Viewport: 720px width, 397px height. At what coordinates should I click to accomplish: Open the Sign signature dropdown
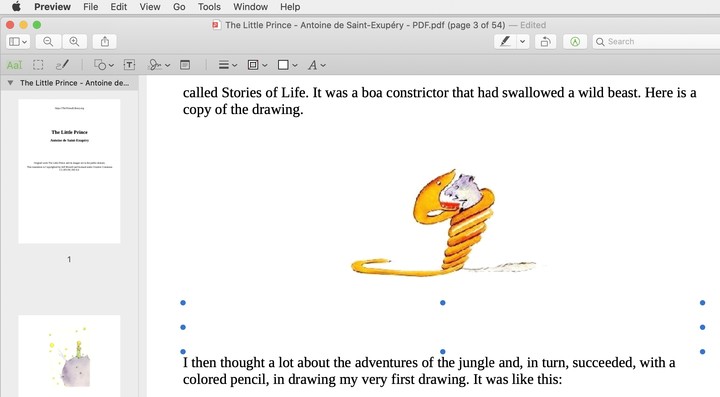159,65
